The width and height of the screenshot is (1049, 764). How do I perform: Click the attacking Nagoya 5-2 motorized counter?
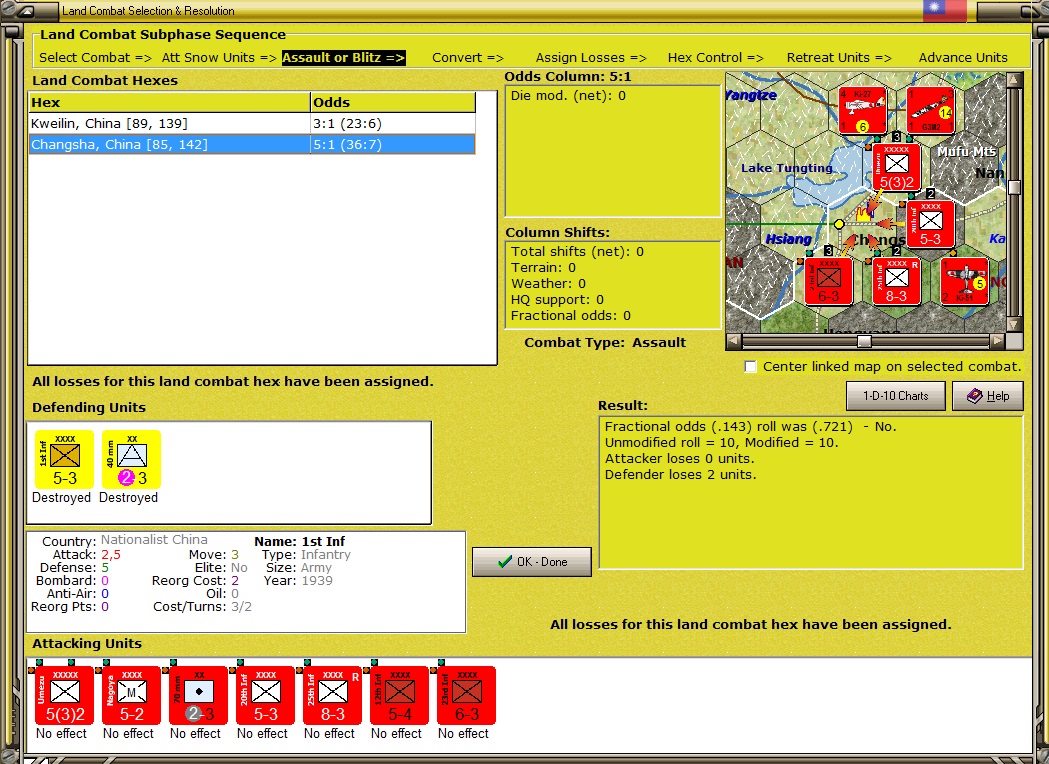click(x=131, y=695)
